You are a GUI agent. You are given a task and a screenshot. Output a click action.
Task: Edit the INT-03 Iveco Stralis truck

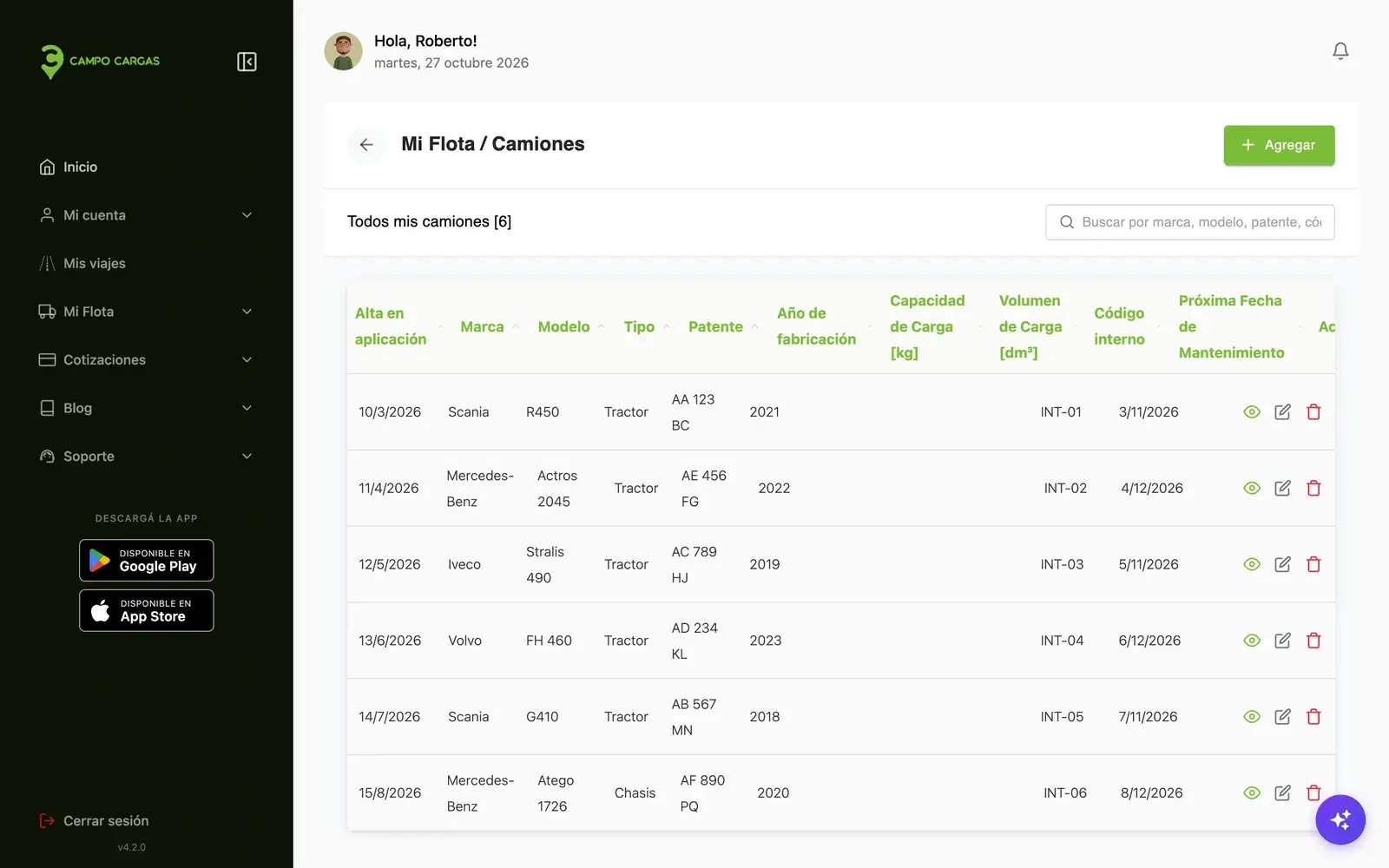coord(1282,565)
